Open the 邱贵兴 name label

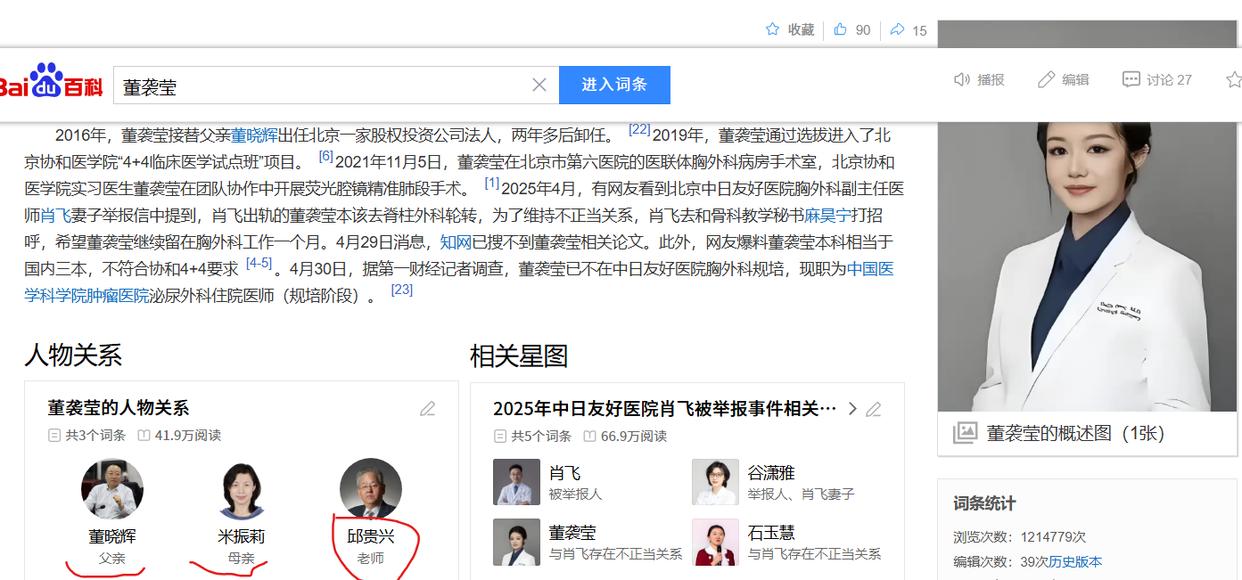[x=371, y=537]
